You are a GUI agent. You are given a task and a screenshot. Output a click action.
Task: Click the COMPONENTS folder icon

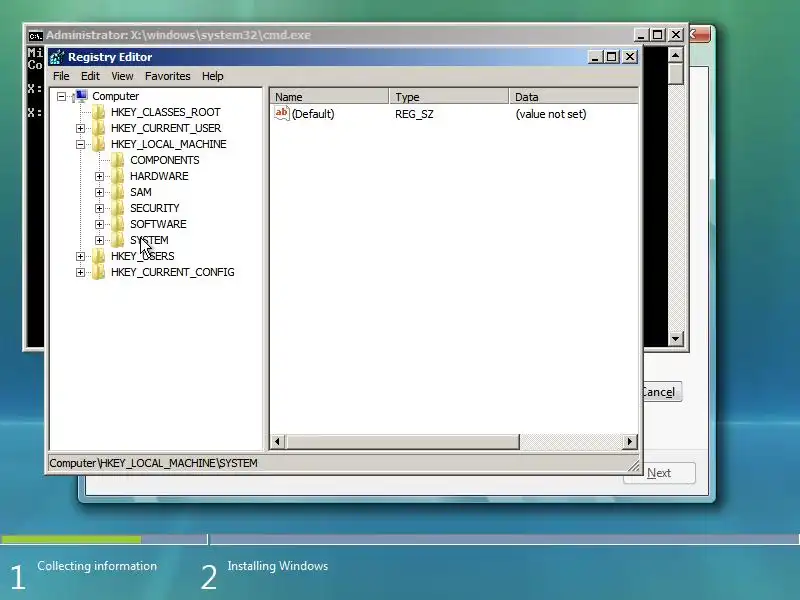coord(117,160)
